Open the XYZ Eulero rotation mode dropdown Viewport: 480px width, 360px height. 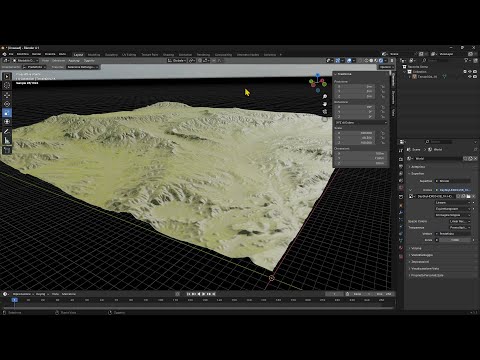[x=361, y=123]
